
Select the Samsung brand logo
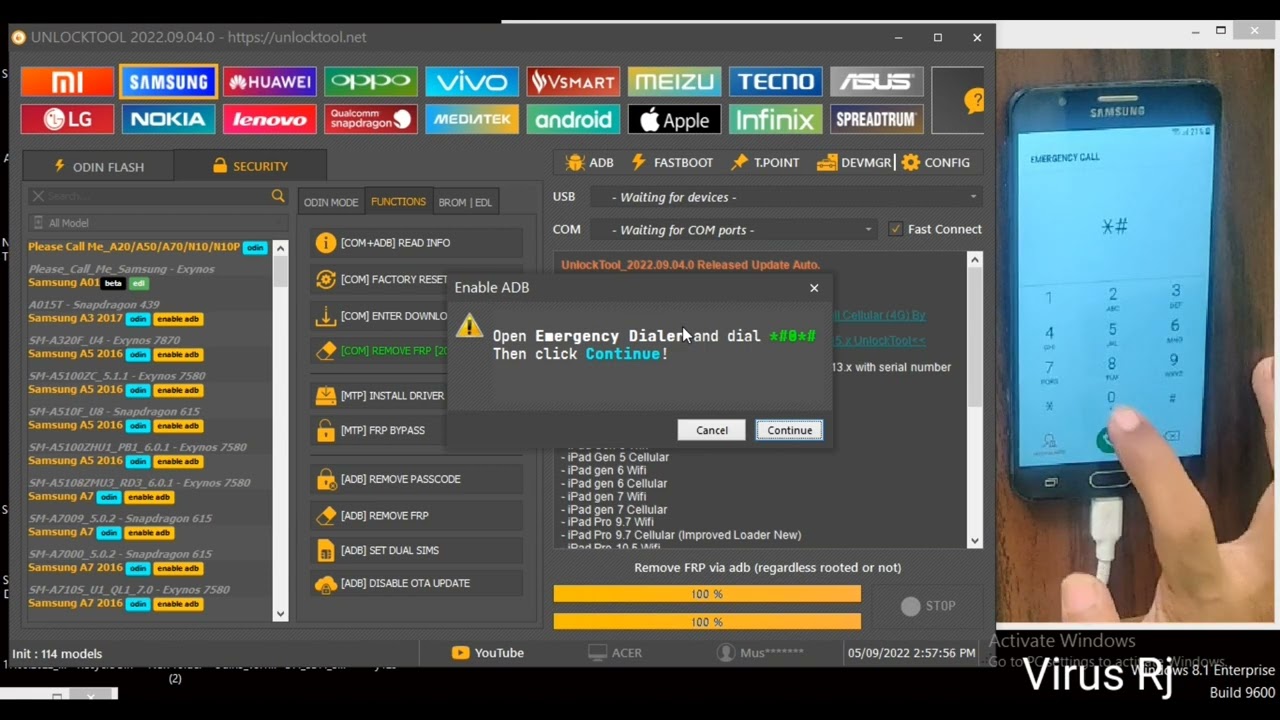(168, 82)
